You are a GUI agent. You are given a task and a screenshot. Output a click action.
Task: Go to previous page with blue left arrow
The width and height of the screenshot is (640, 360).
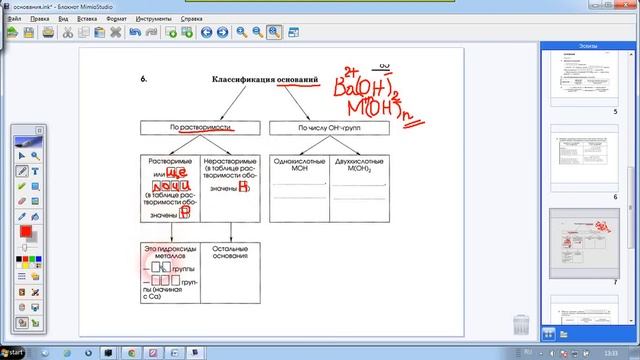[x=207, y=32]
